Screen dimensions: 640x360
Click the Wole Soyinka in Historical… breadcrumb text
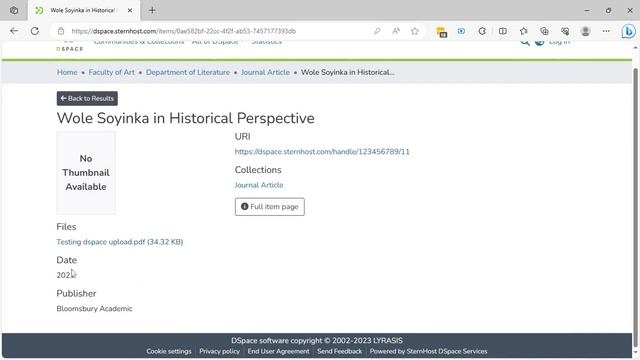(x=348, y=72)
